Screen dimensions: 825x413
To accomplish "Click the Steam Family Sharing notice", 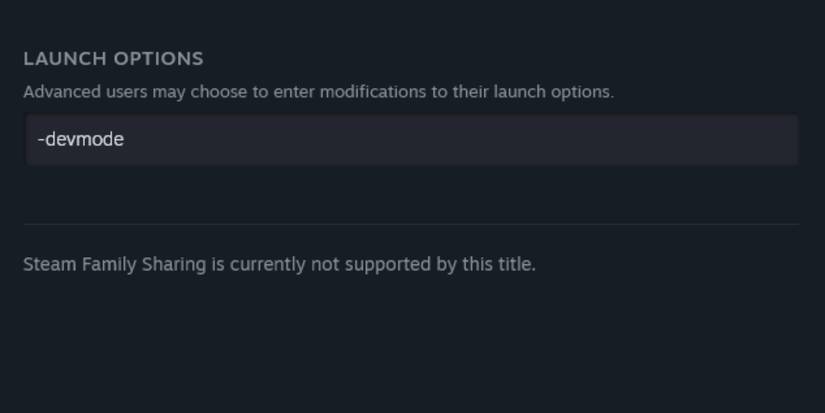I will point(279,265).
